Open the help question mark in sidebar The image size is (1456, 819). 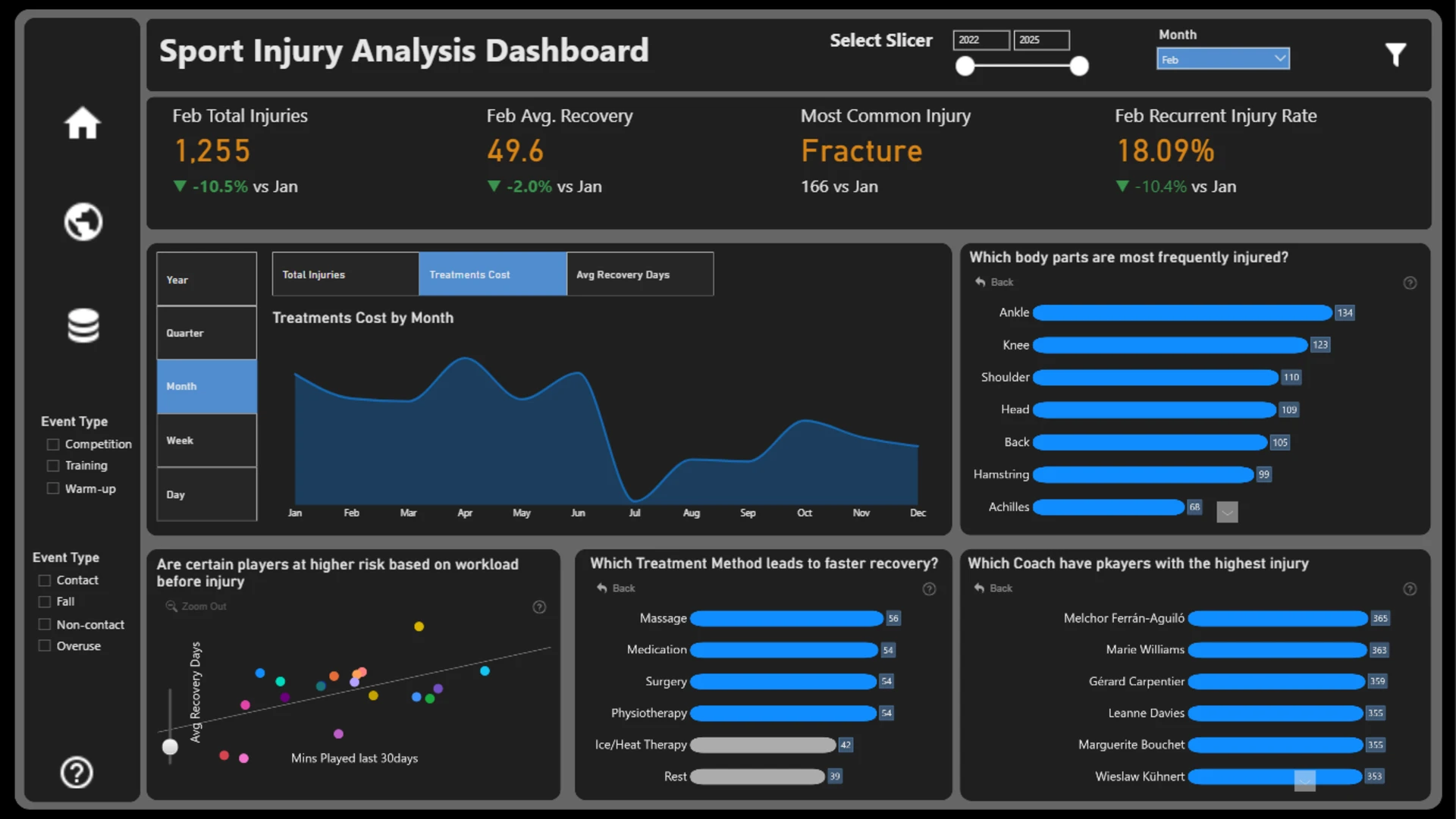coord(77,773)
